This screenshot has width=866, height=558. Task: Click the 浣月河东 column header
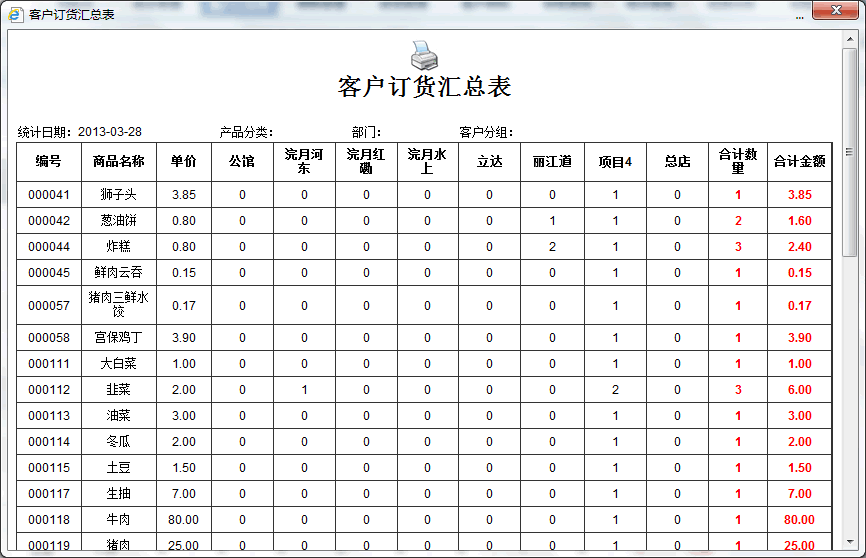click(x=304, y=161)
